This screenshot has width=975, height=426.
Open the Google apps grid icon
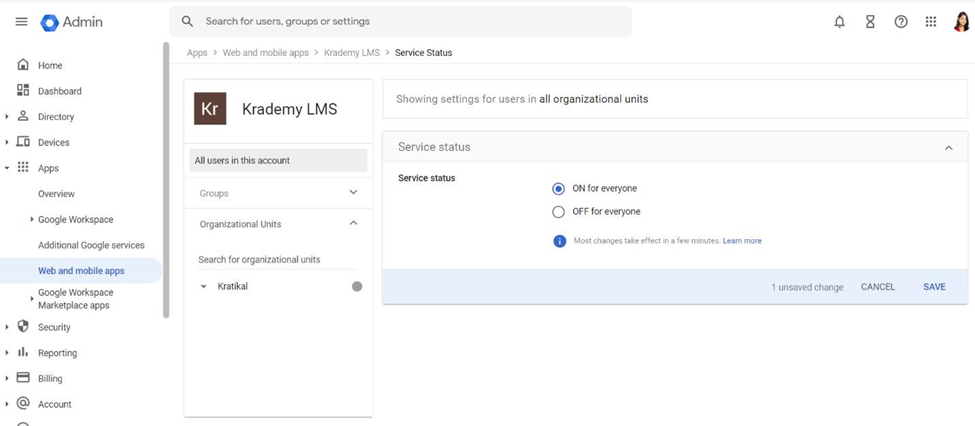931,22
